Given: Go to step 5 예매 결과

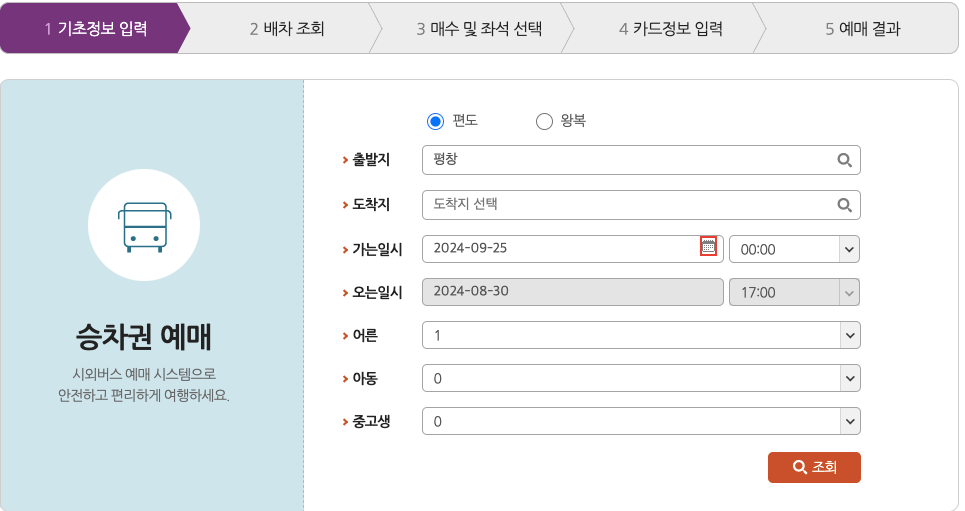Looking at the screenshot, I should [862, 28].
